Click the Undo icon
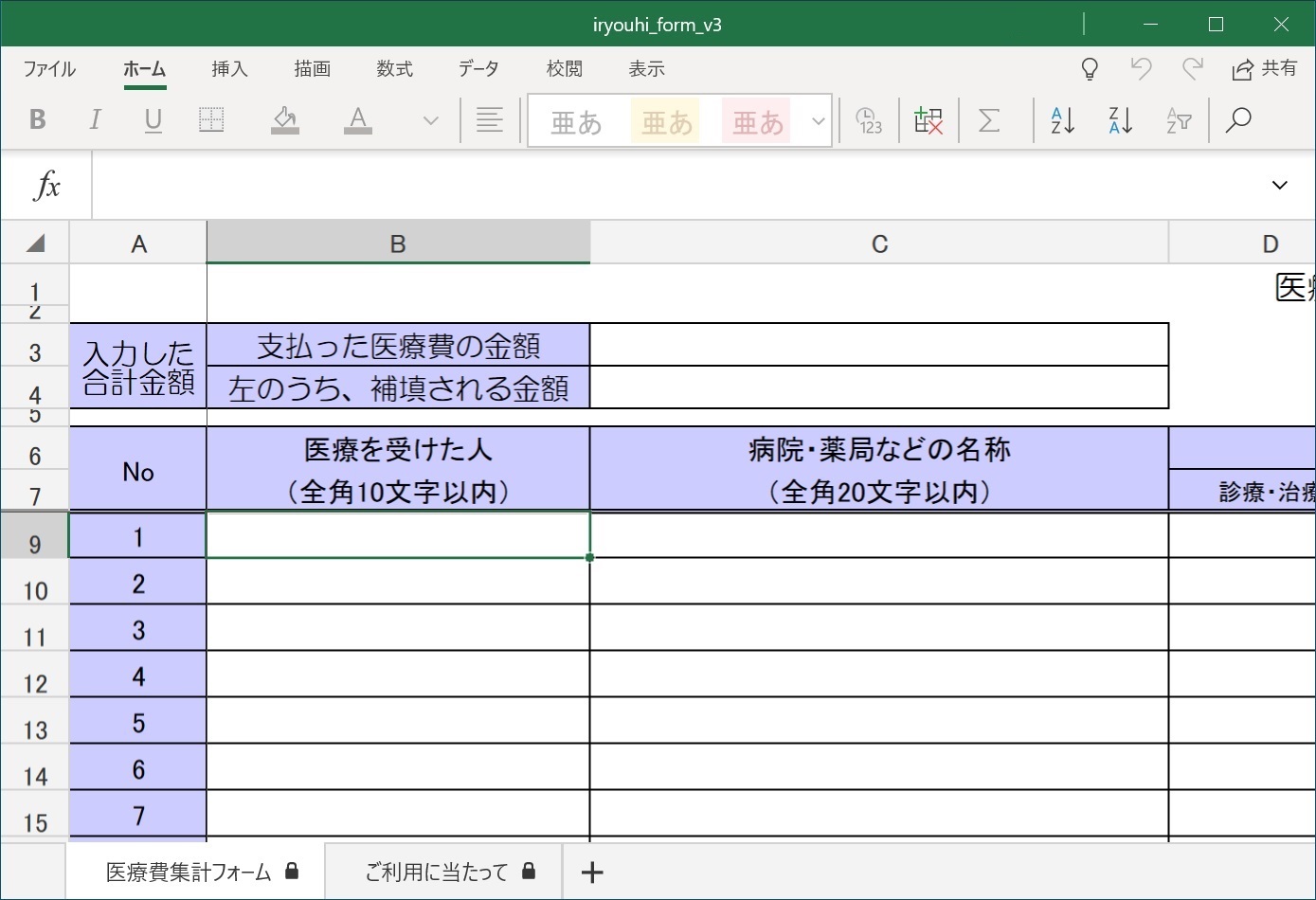The width and height of the screenshot is (1316, 900). [x=1141, y=68]
